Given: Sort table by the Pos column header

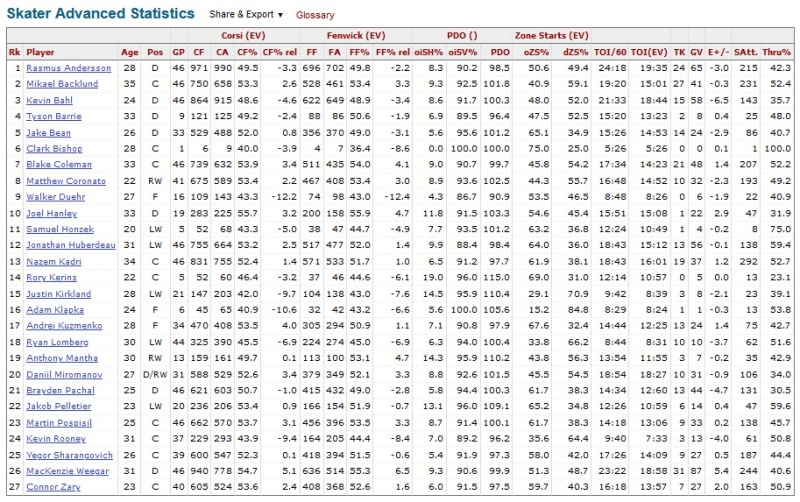Looking at the screenshot, I should 155,52.
